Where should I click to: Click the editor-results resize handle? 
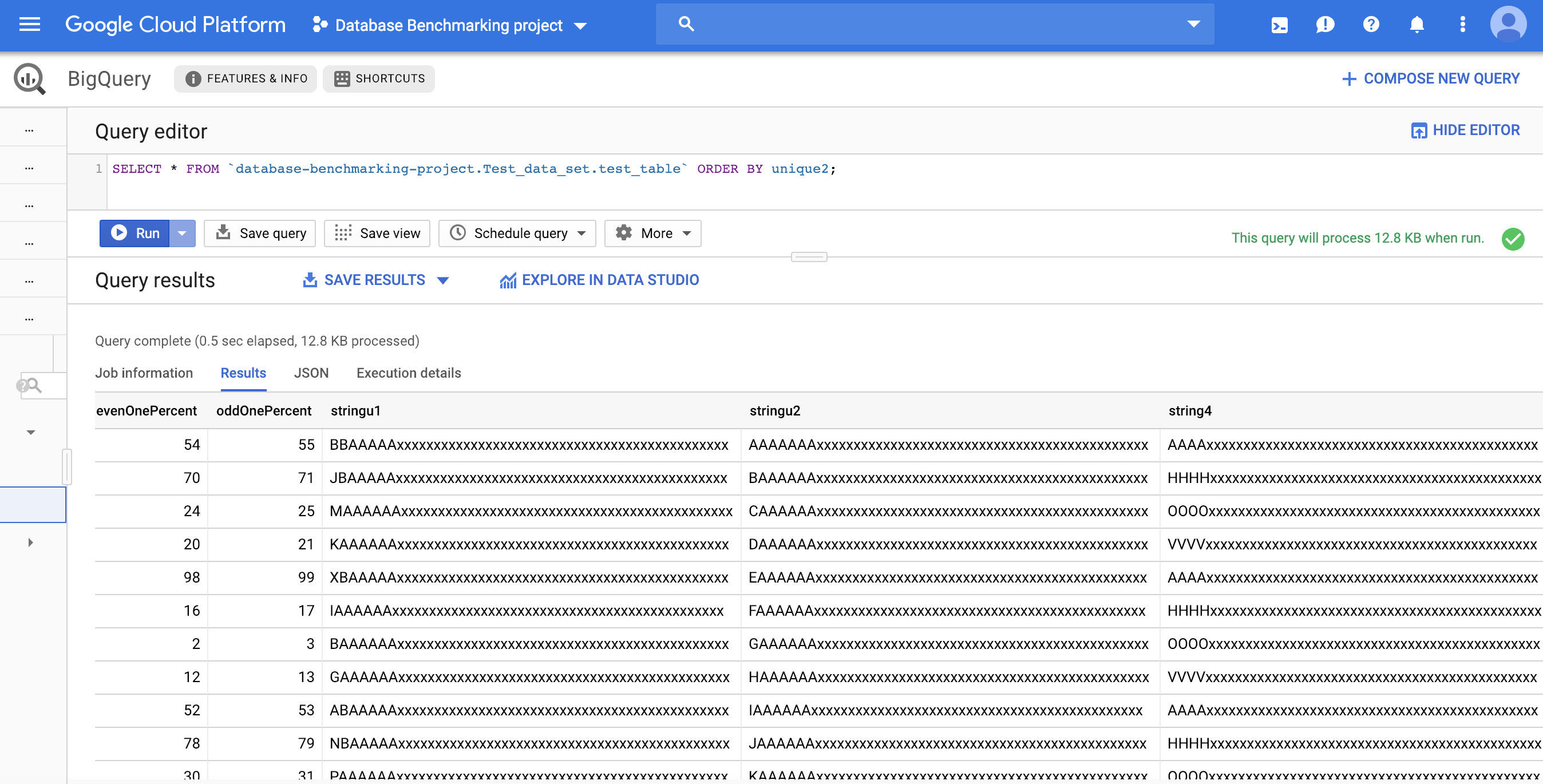[x=809, y=257]
